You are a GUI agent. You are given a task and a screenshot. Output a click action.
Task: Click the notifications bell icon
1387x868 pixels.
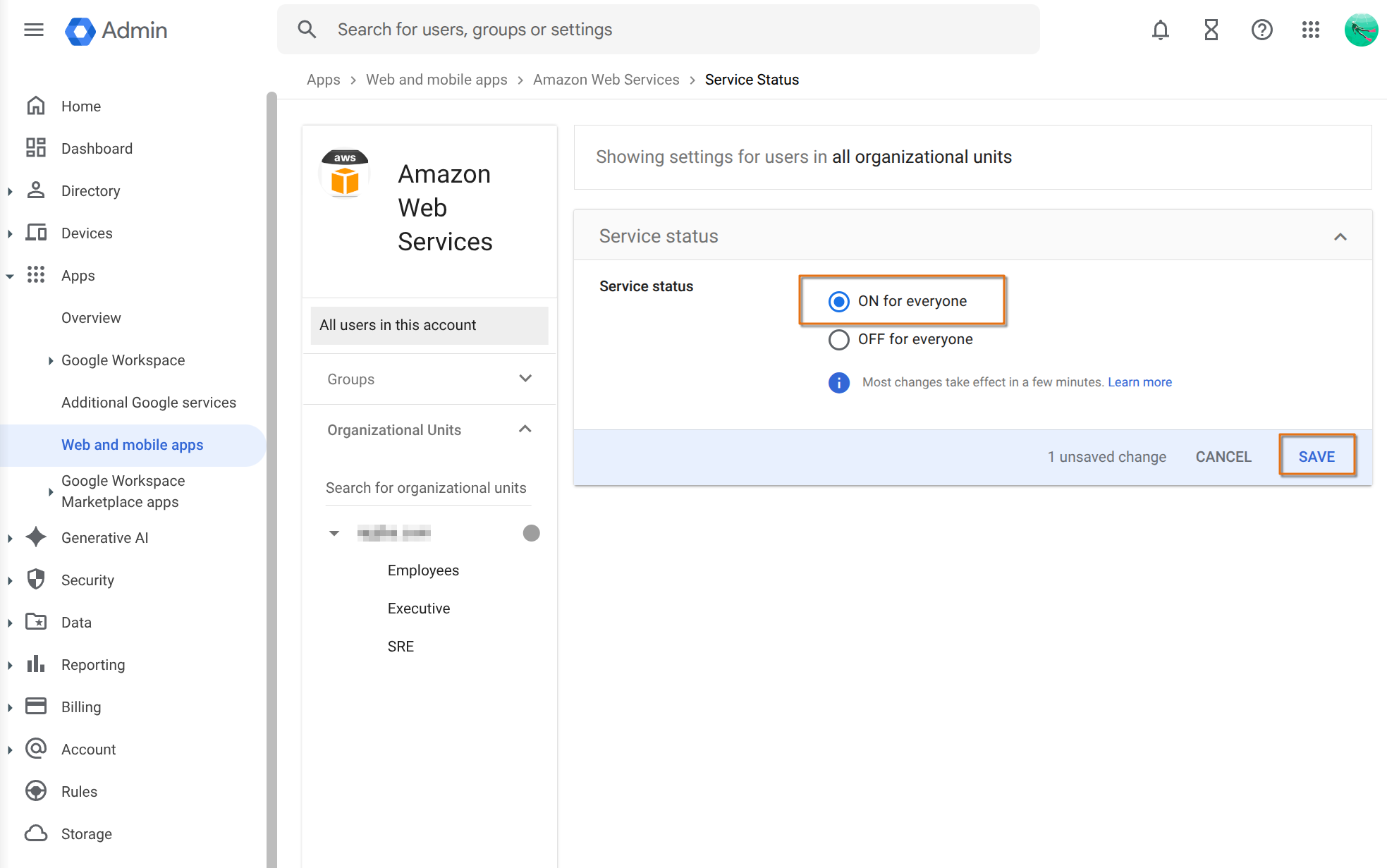pos(1160,30)
